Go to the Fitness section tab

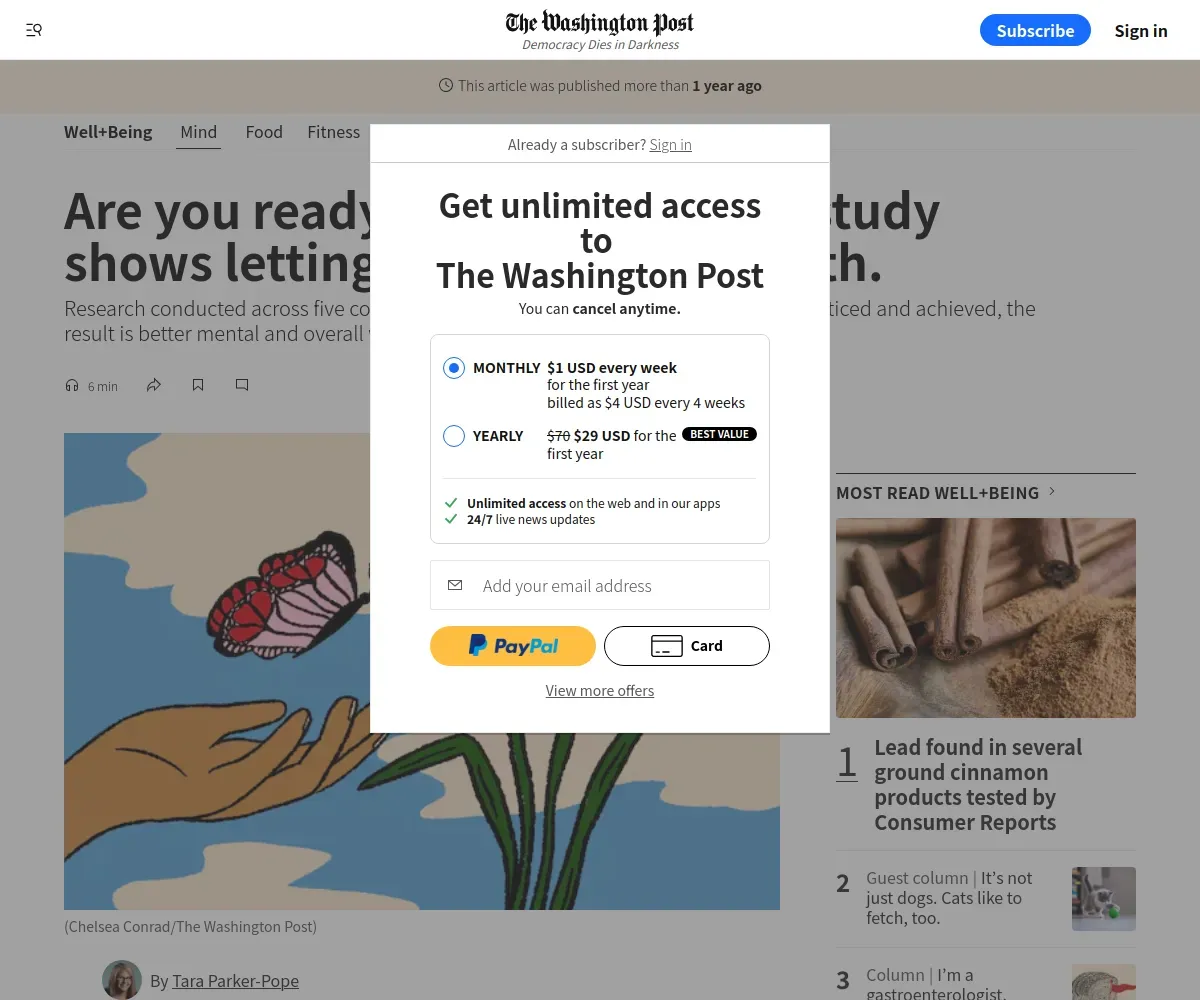pyautogui.click(x=333, y=132)
